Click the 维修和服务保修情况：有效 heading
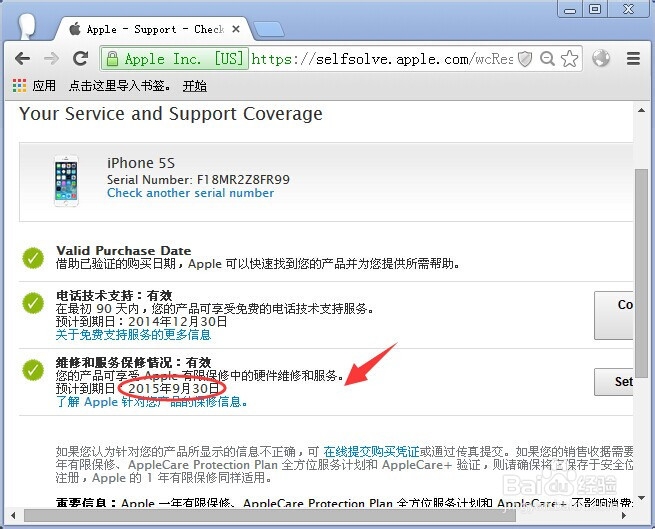Screen dimensions: 655x529 point(133,363)
